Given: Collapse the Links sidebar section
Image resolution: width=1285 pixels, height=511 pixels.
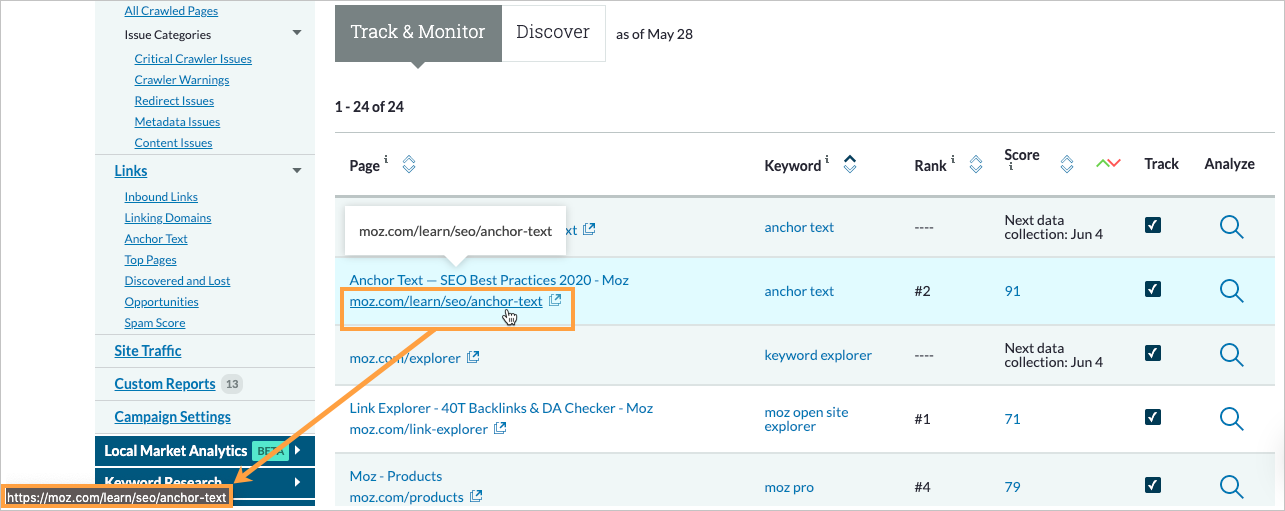Looking at the screenshot, I should pyautogui.click(x=296, y=171).
